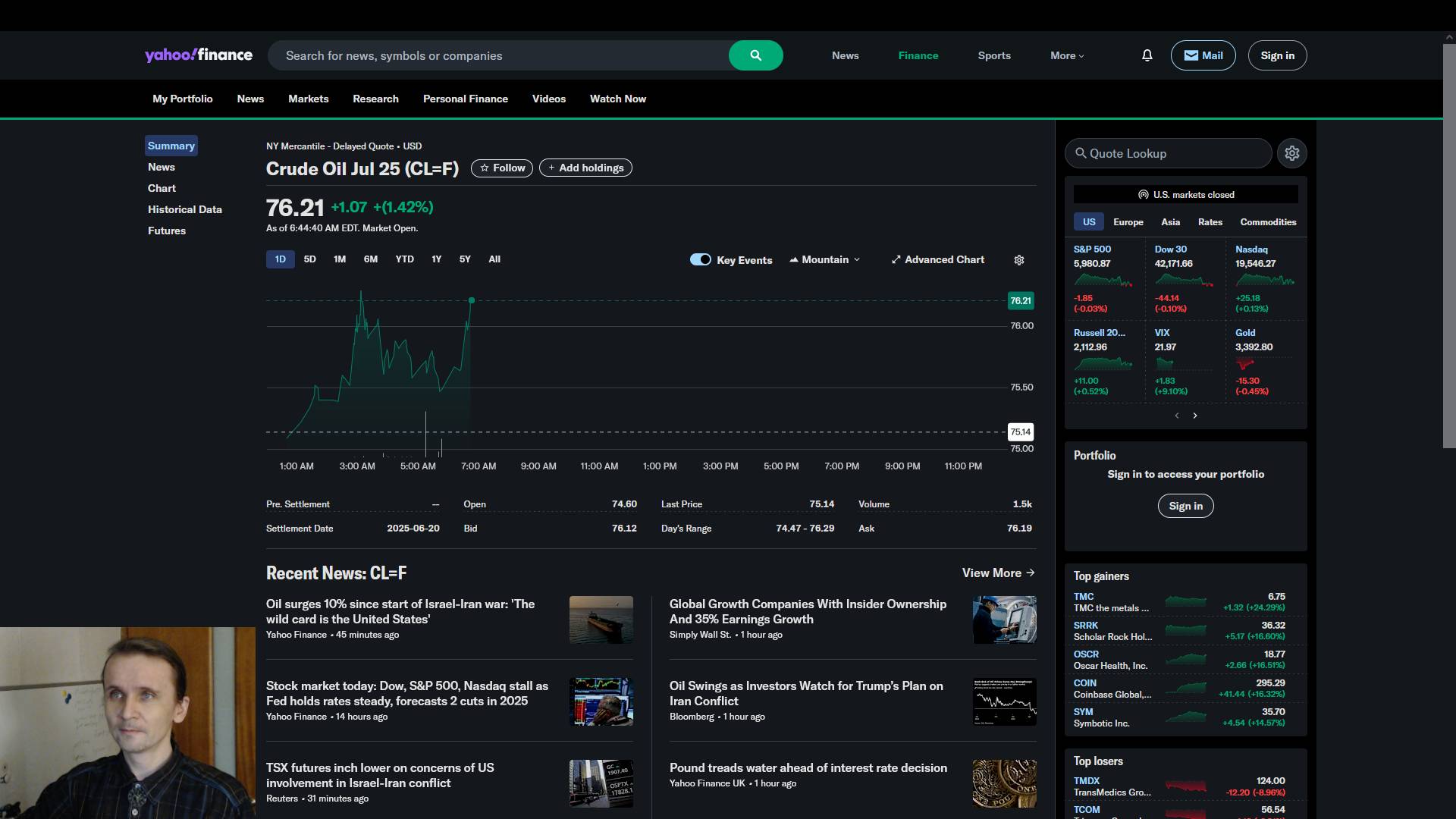
Task: Click the Yahoo Finance logo
Action: point(199,55)
